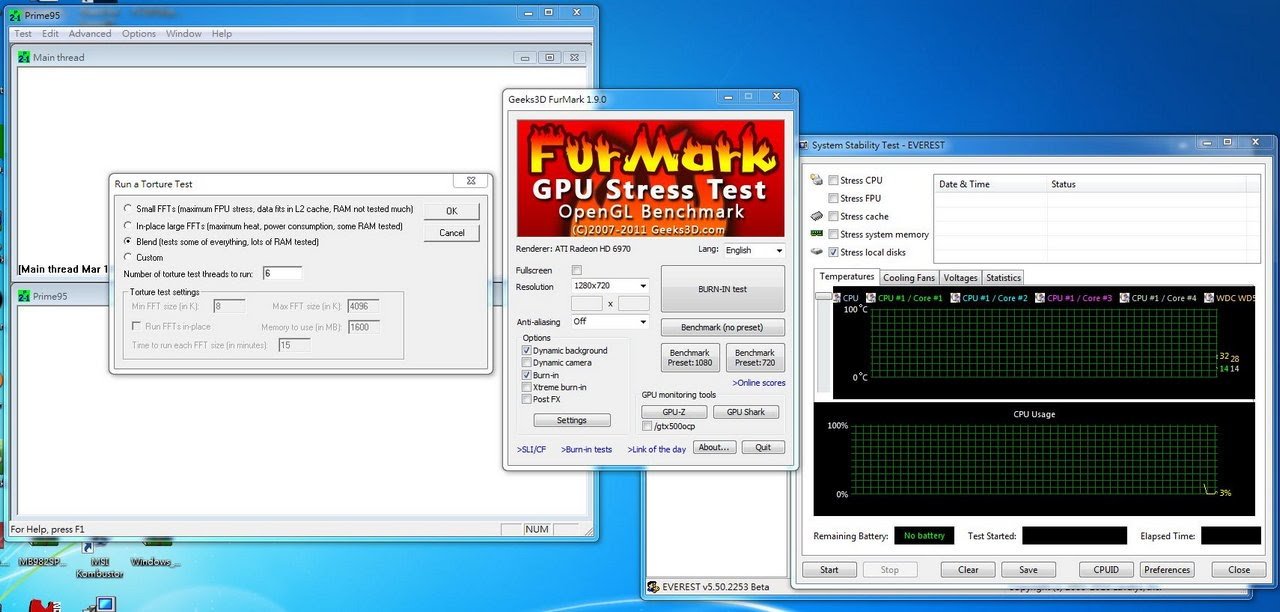Expand the Anti-aliasing dropdown

(609, 322)
